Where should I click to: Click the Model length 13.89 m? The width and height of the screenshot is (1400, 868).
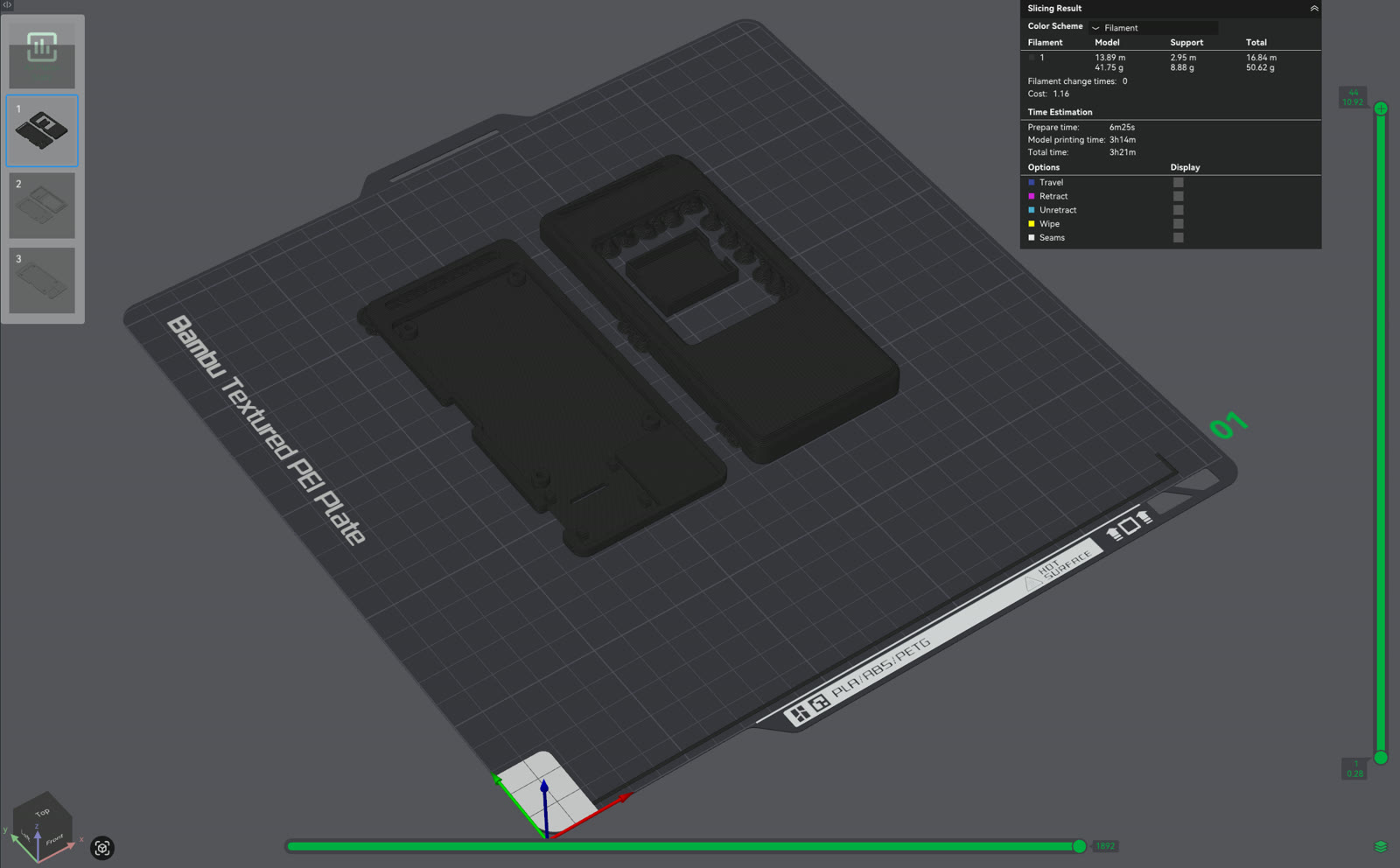[1109, 58]
